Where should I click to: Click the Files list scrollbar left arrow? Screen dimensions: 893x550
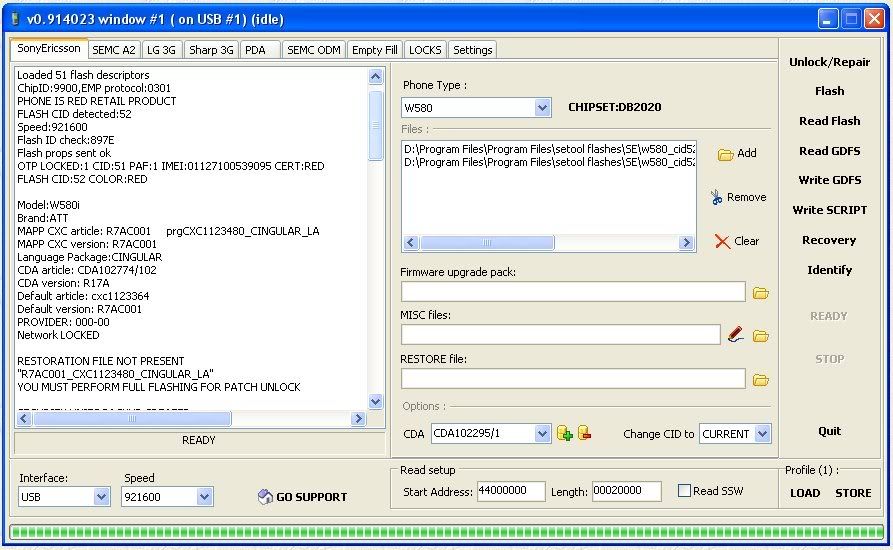click(411, 243)
